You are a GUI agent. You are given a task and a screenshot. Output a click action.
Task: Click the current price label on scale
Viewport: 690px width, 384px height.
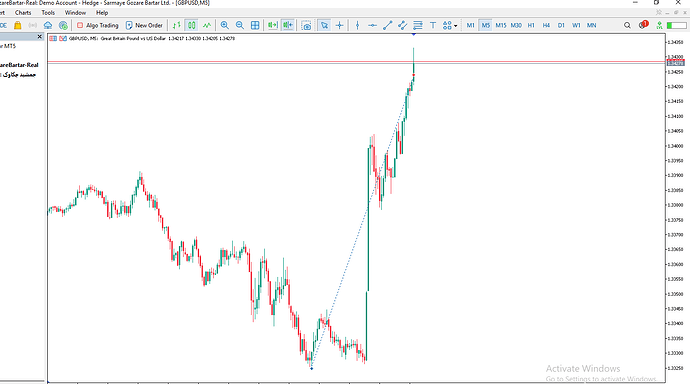675,63
